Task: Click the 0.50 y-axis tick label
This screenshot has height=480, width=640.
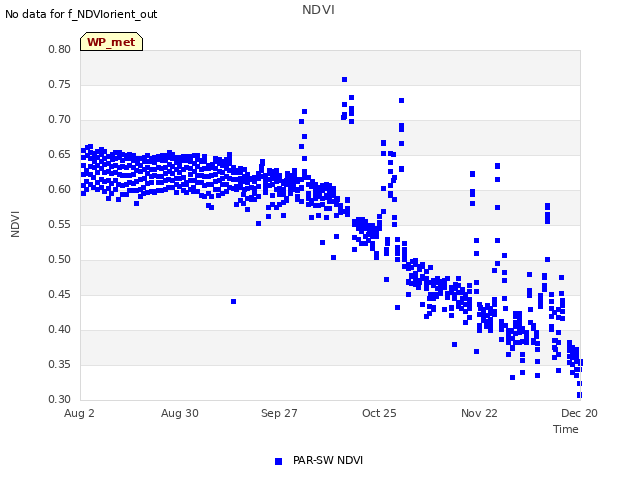Action: coord(60,260)
